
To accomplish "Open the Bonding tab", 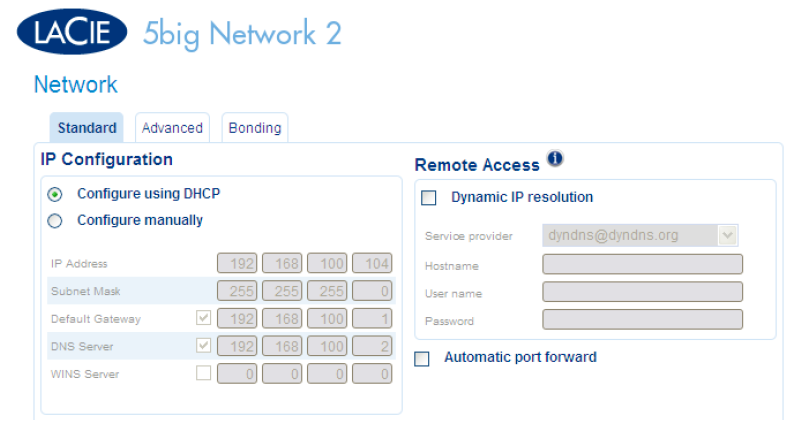I will point(255,128).
